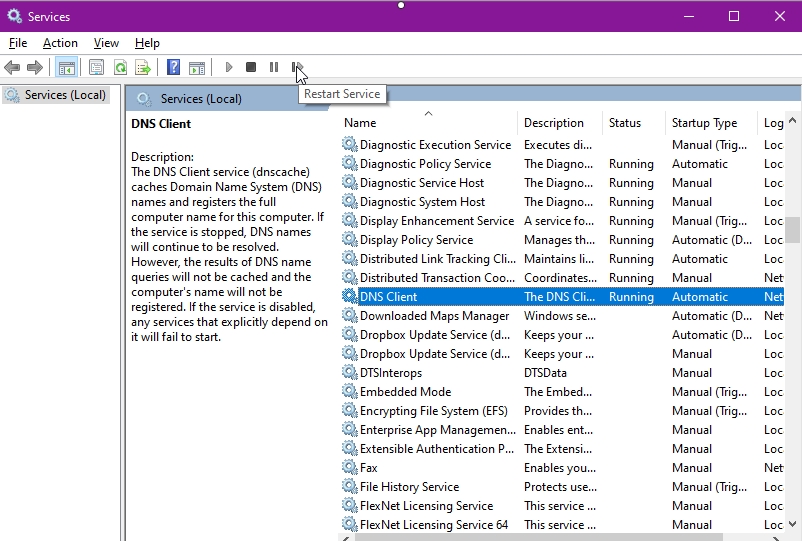Click the Properties toolbar icon
This screenshot has height=541, width=802.
tap(96, 67)
